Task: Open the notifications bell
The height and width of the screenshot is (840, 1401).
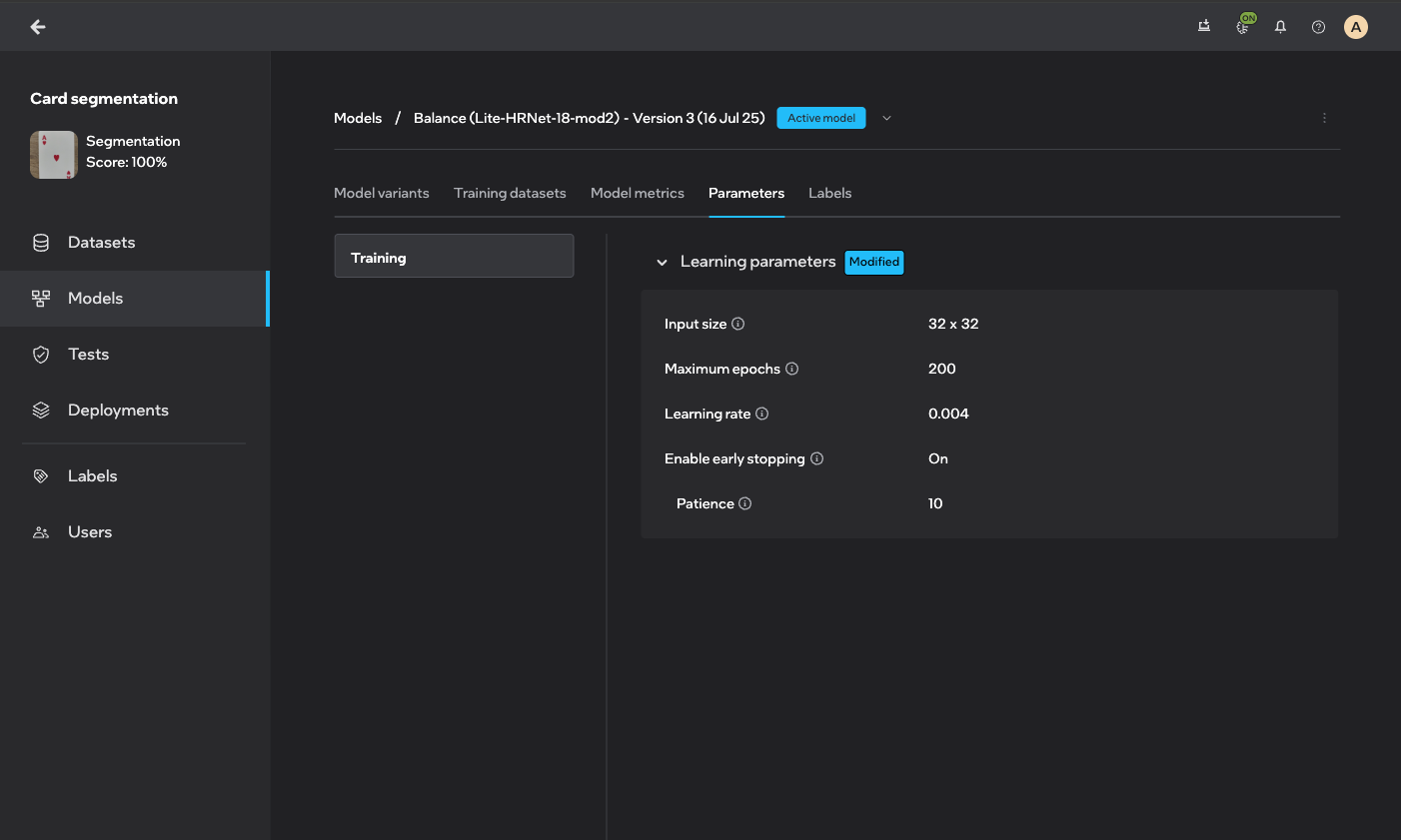Action: tap(1280, 27)
